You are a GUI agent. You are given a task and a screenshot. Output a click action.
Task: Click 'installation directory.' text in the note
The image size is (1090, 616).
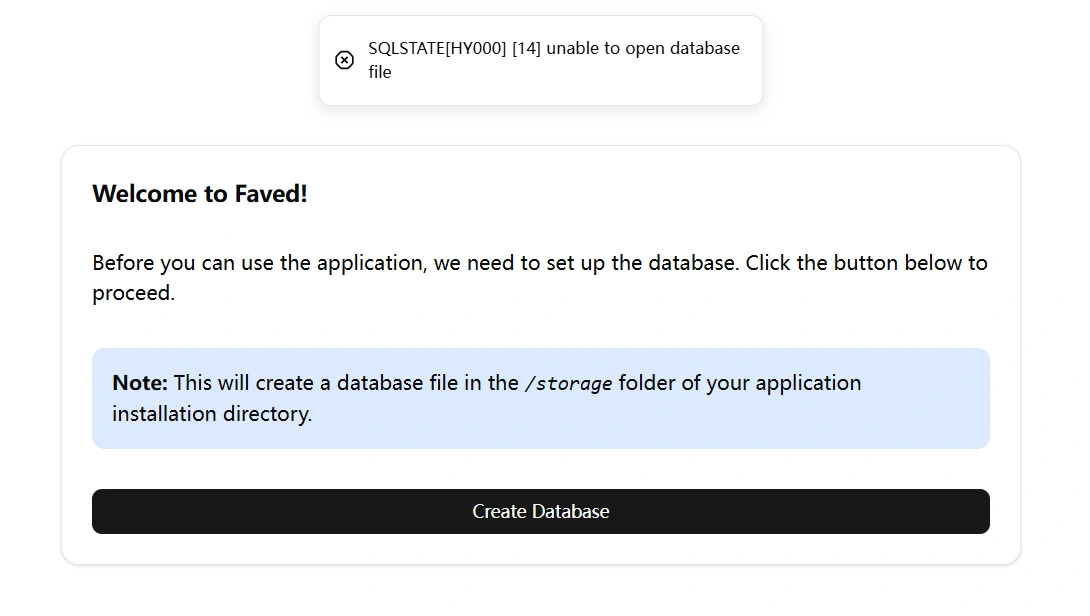click(x=212, y=414)
